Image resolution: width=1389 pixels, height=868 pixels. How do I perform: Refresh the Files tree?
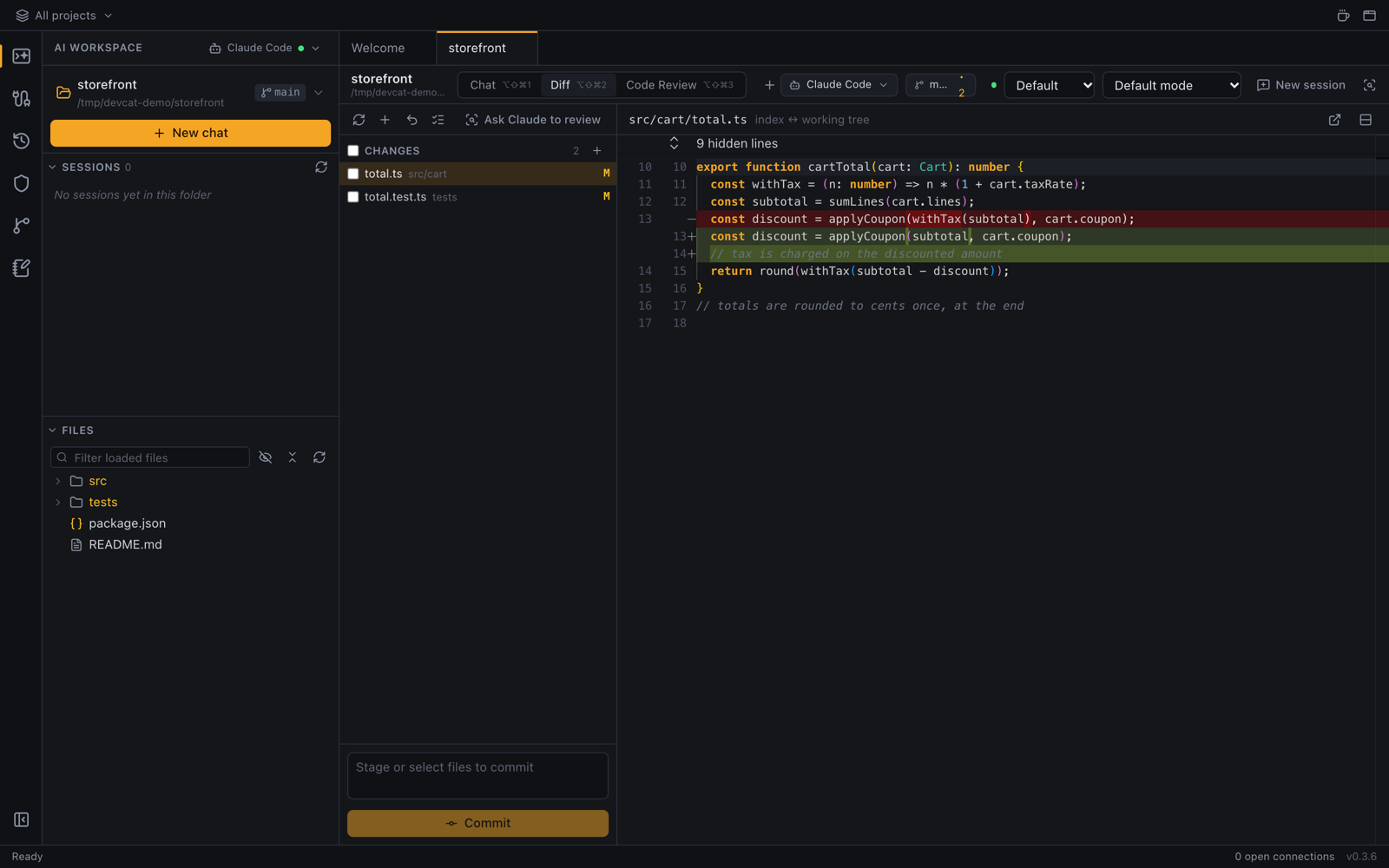319,457
